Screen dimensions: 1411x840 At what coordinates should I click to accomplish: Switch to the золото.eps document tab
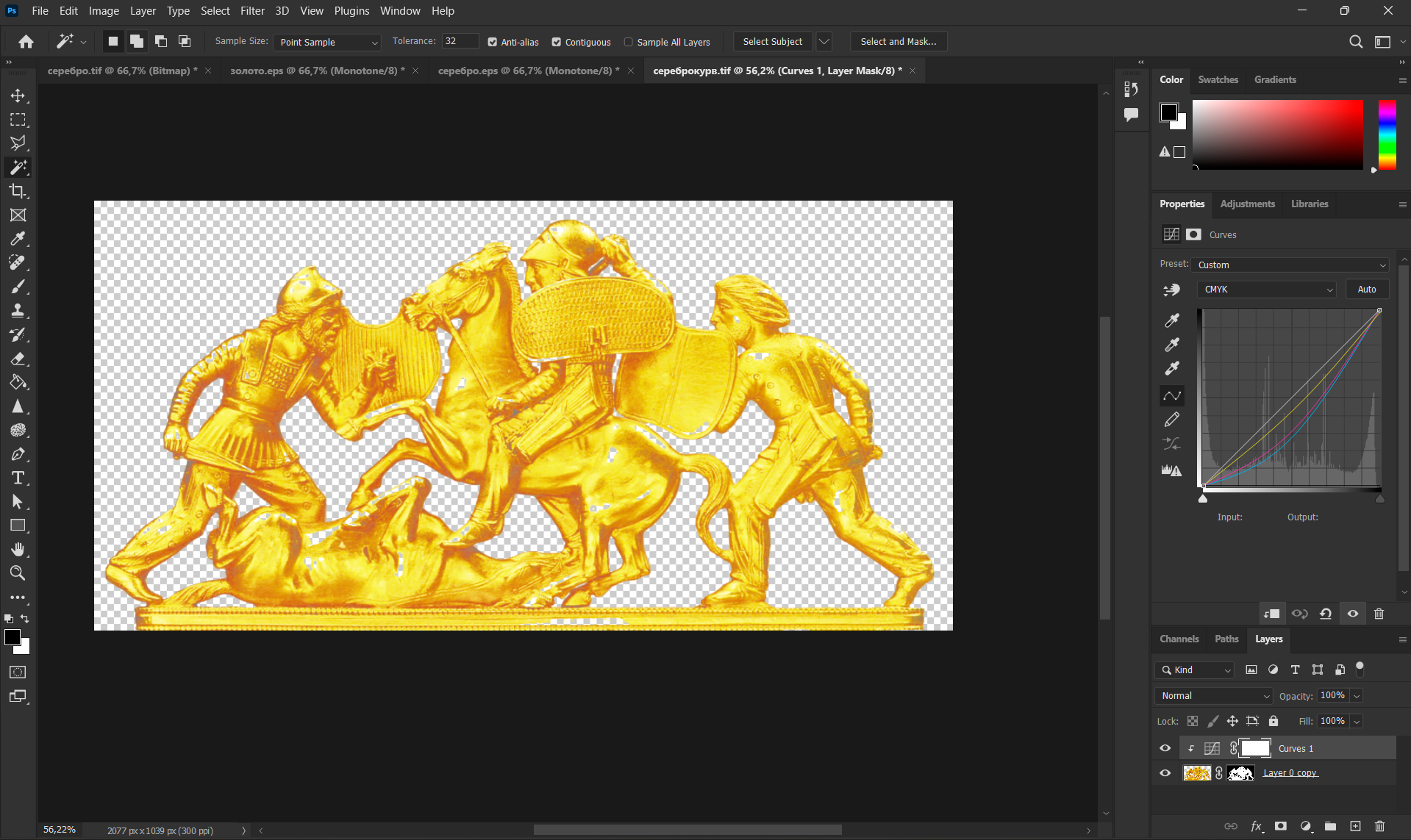[x=317, y=71]
